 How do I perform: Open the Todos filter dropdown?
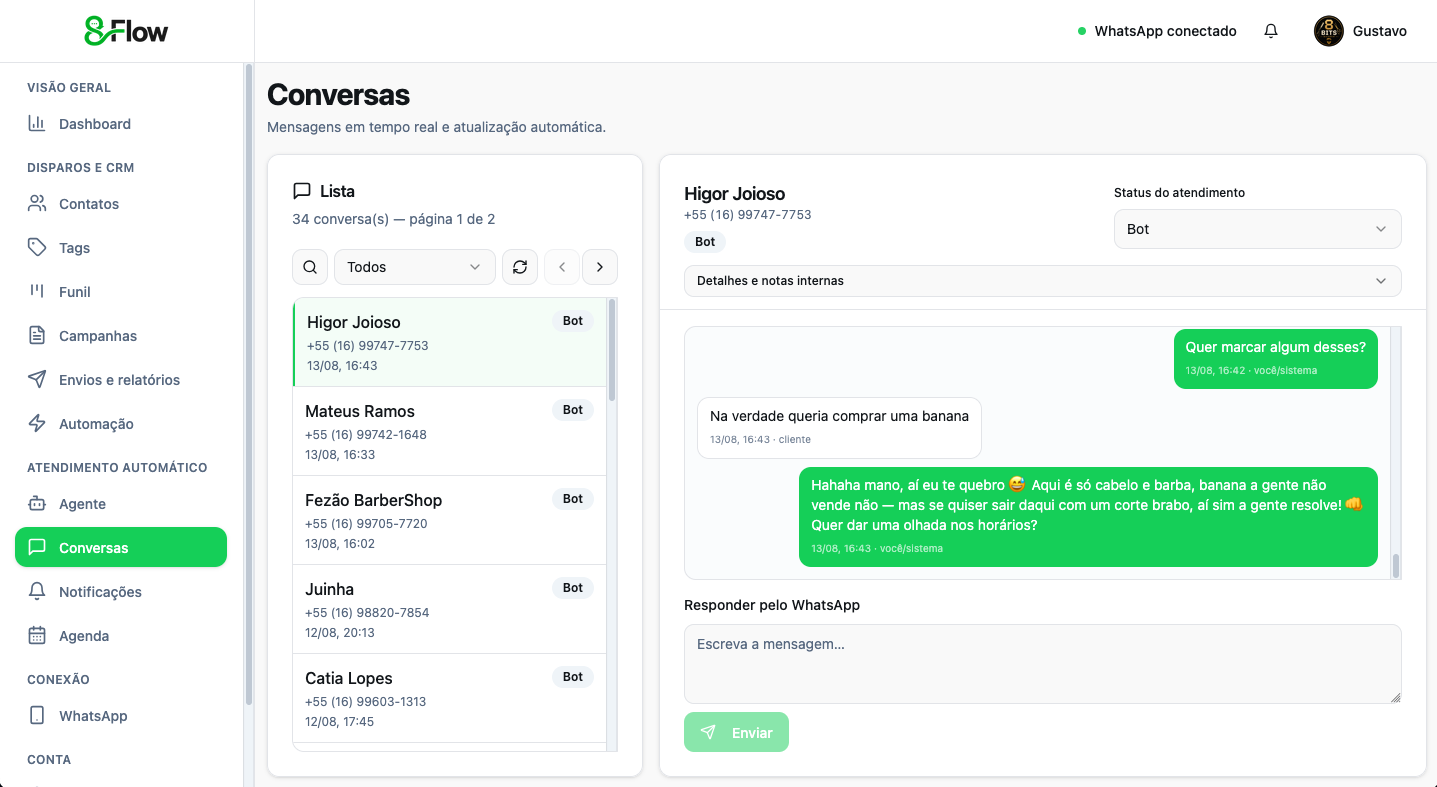tap(415, 267)
